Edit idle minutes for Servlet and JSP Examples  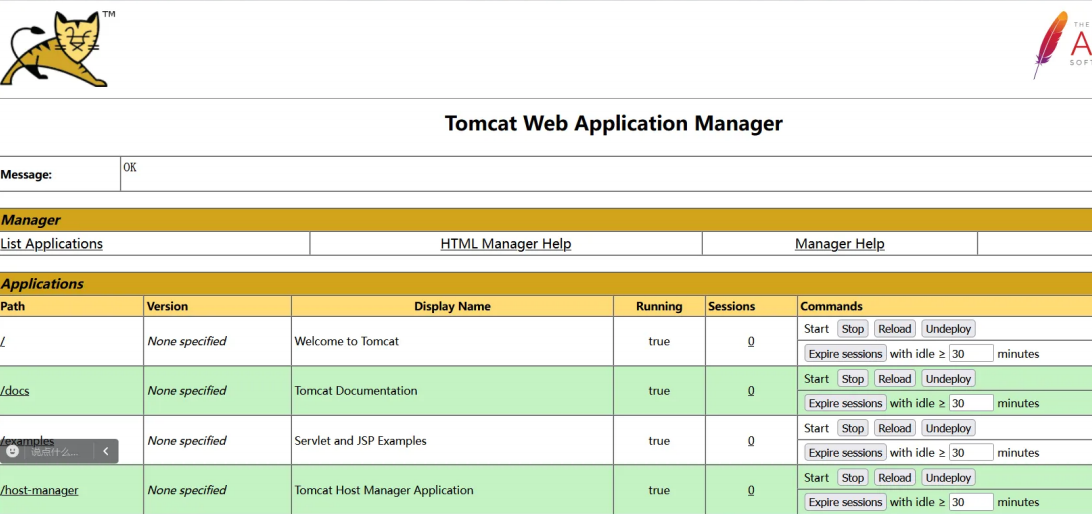(971, 453)
